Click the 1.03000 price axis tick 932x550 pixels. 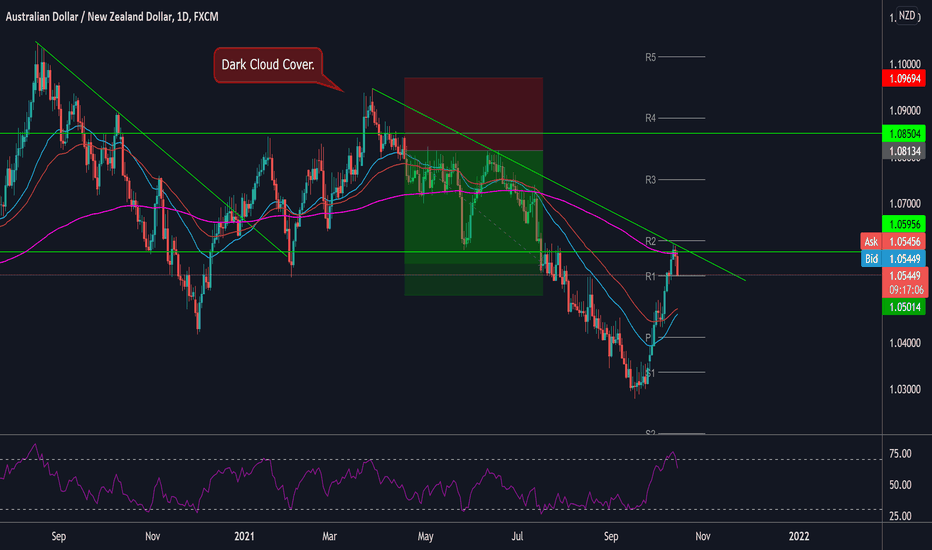[x=905, y=389]
